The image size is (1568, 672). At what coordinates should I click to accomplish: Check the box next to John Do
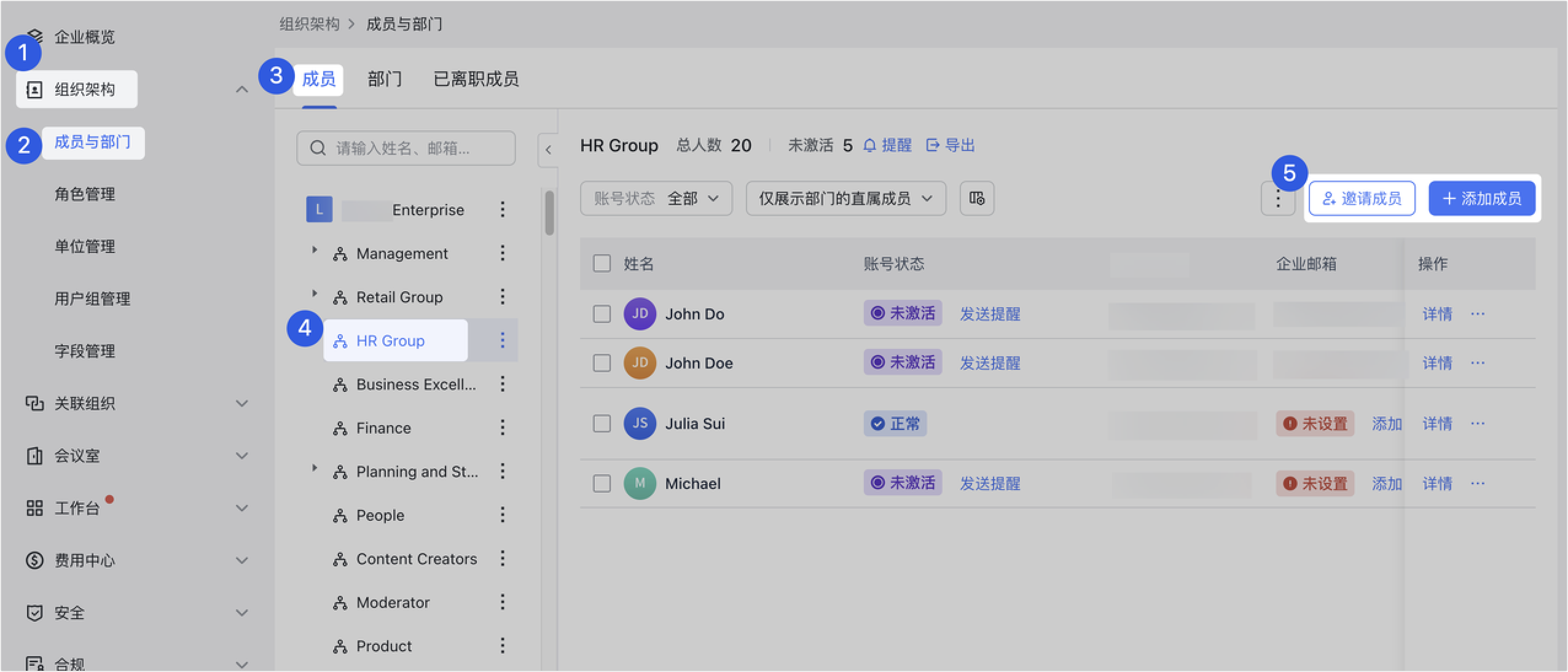[602, 314]
